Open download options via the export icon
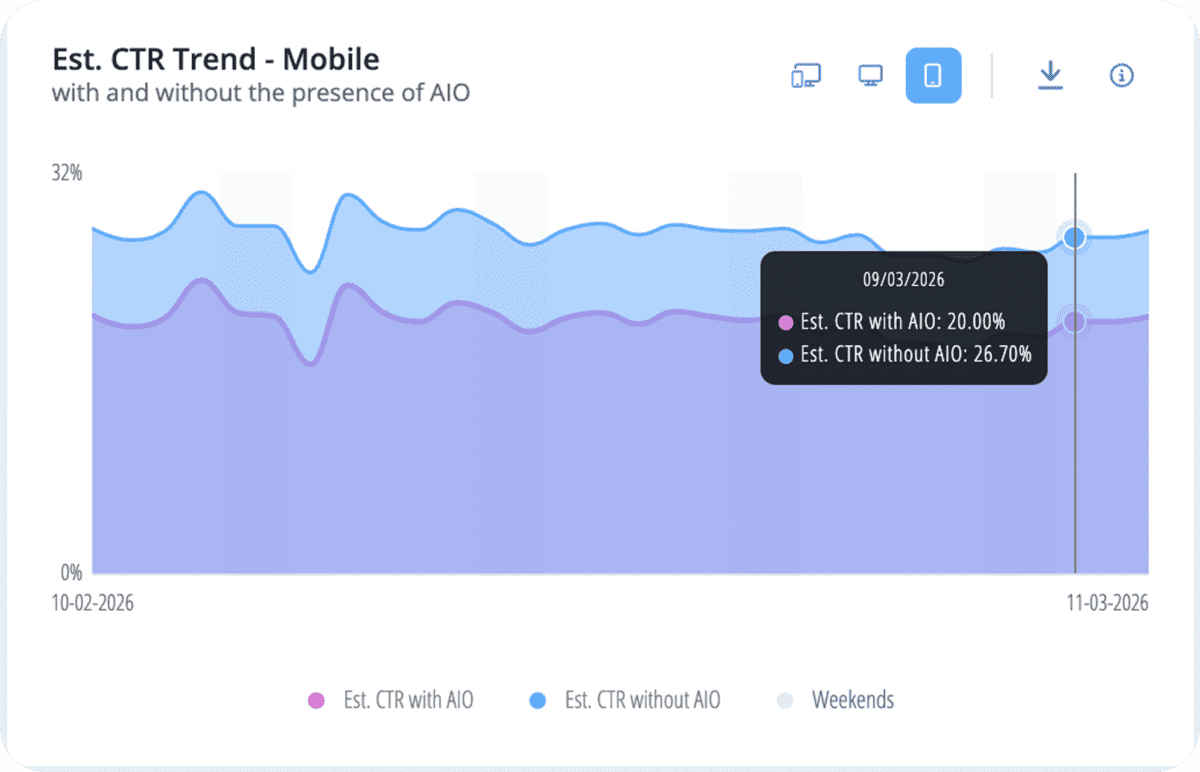Screen dimensions: 1200x772 (x=1050, y=75)
